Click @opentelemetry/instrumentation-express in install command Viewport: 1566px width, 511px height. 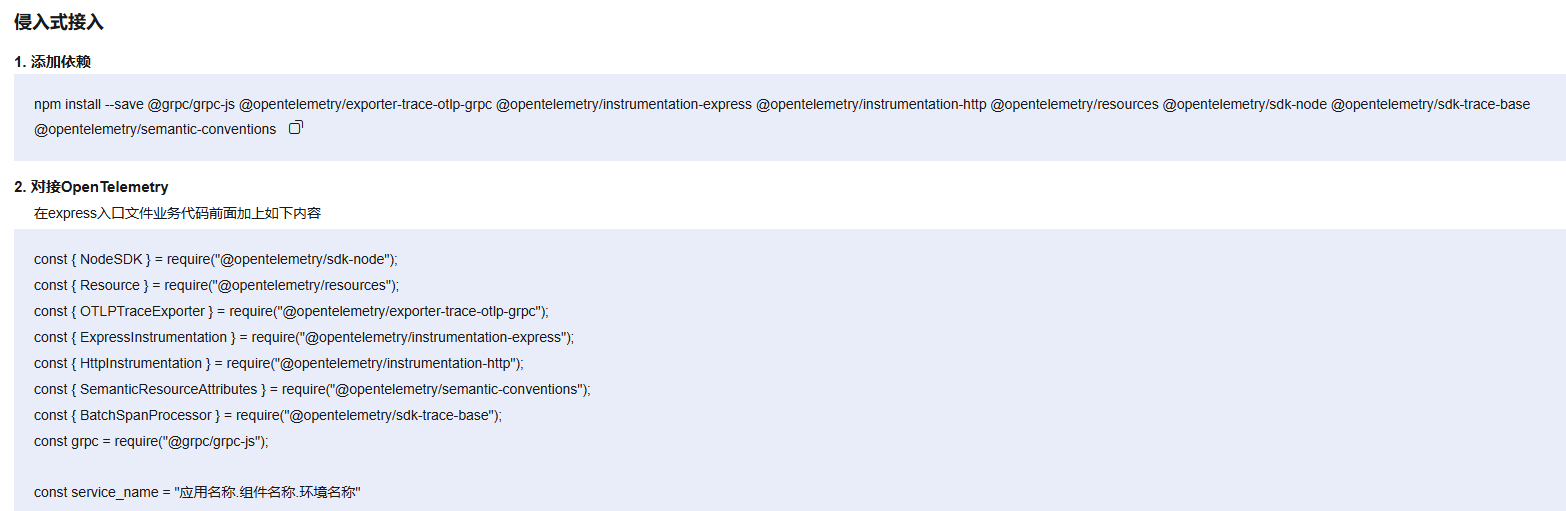(624, 104)
